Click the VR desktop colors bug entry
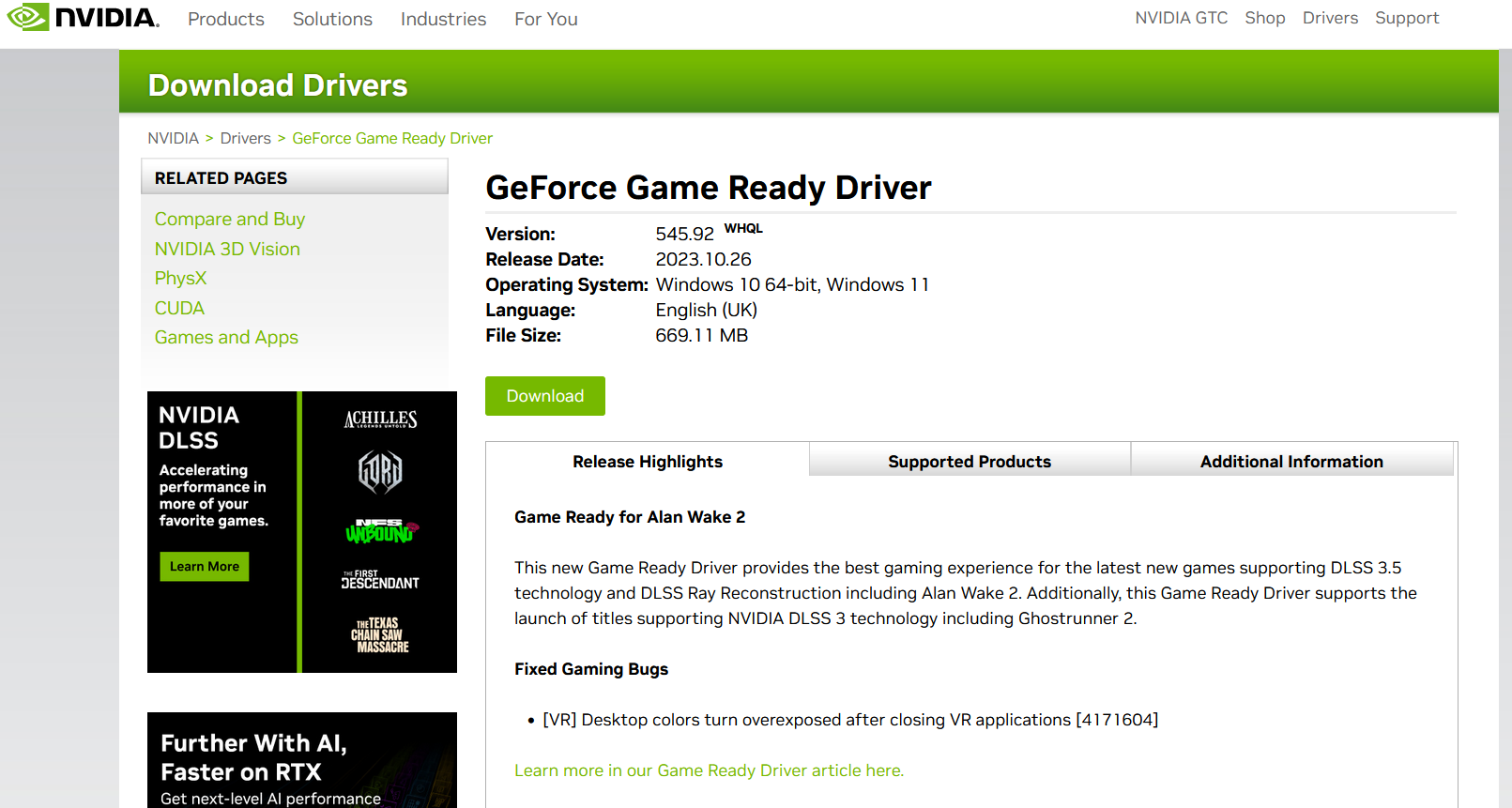Screen dimensions: 1512x808 pos(850,720)
